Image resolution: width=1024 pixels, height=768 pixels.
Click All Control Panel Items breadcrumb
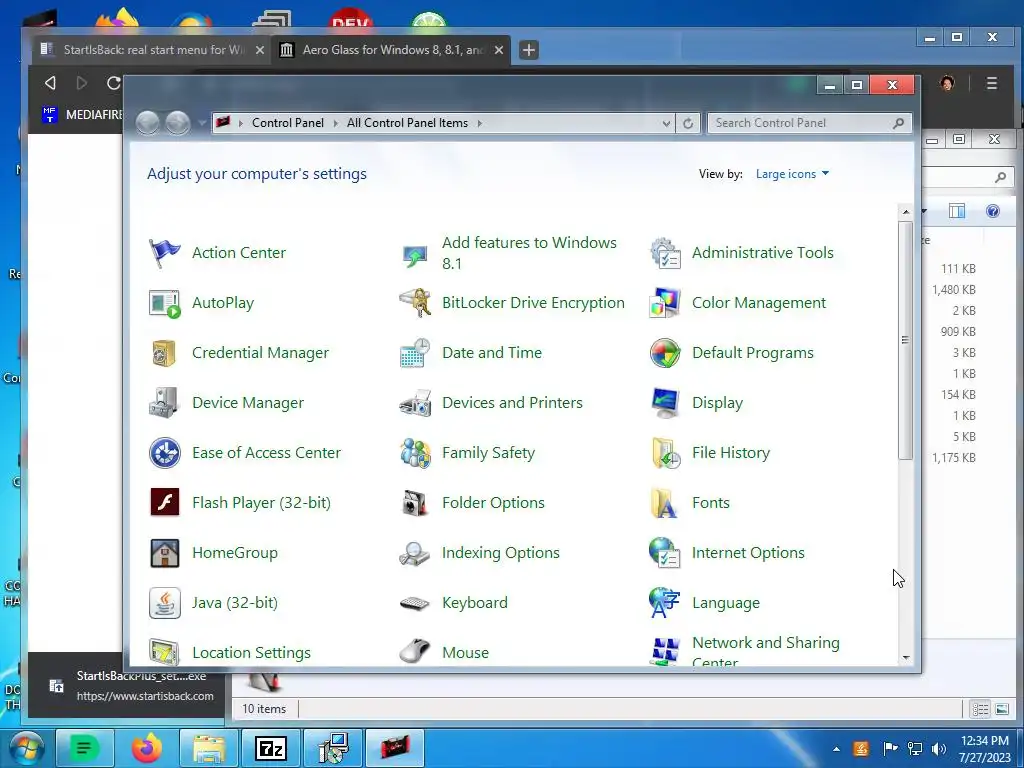coord(408,123)
